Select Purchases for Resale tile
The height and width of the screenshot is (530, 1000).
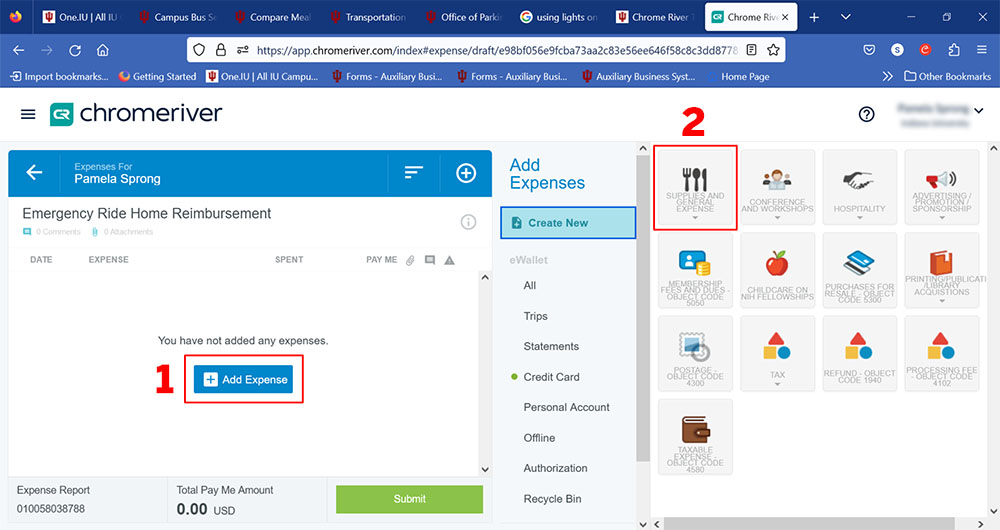pos(860,270)
